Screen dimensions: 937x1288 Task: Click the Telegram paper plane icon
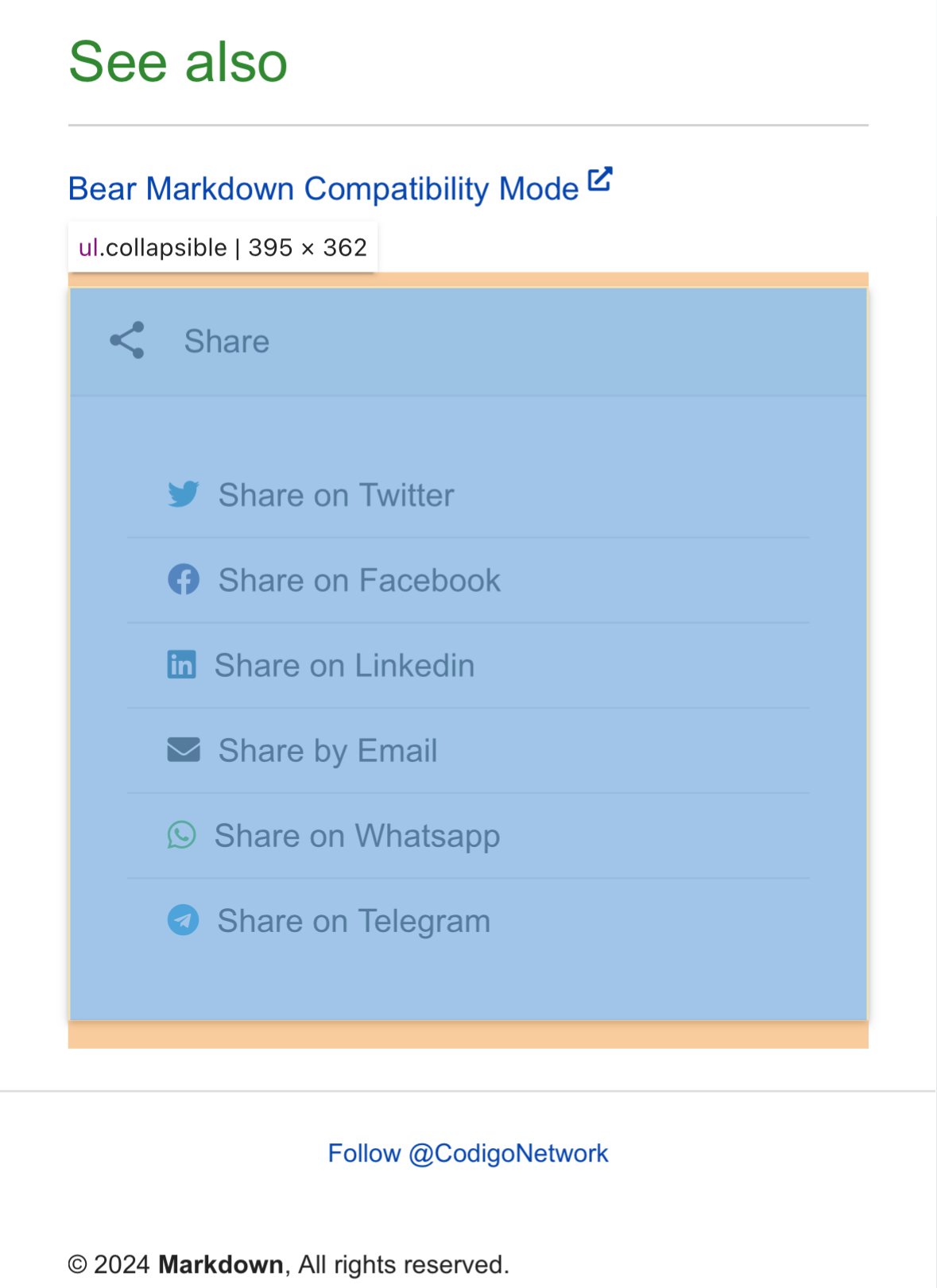pyautogui.click(x=183, y=920)
